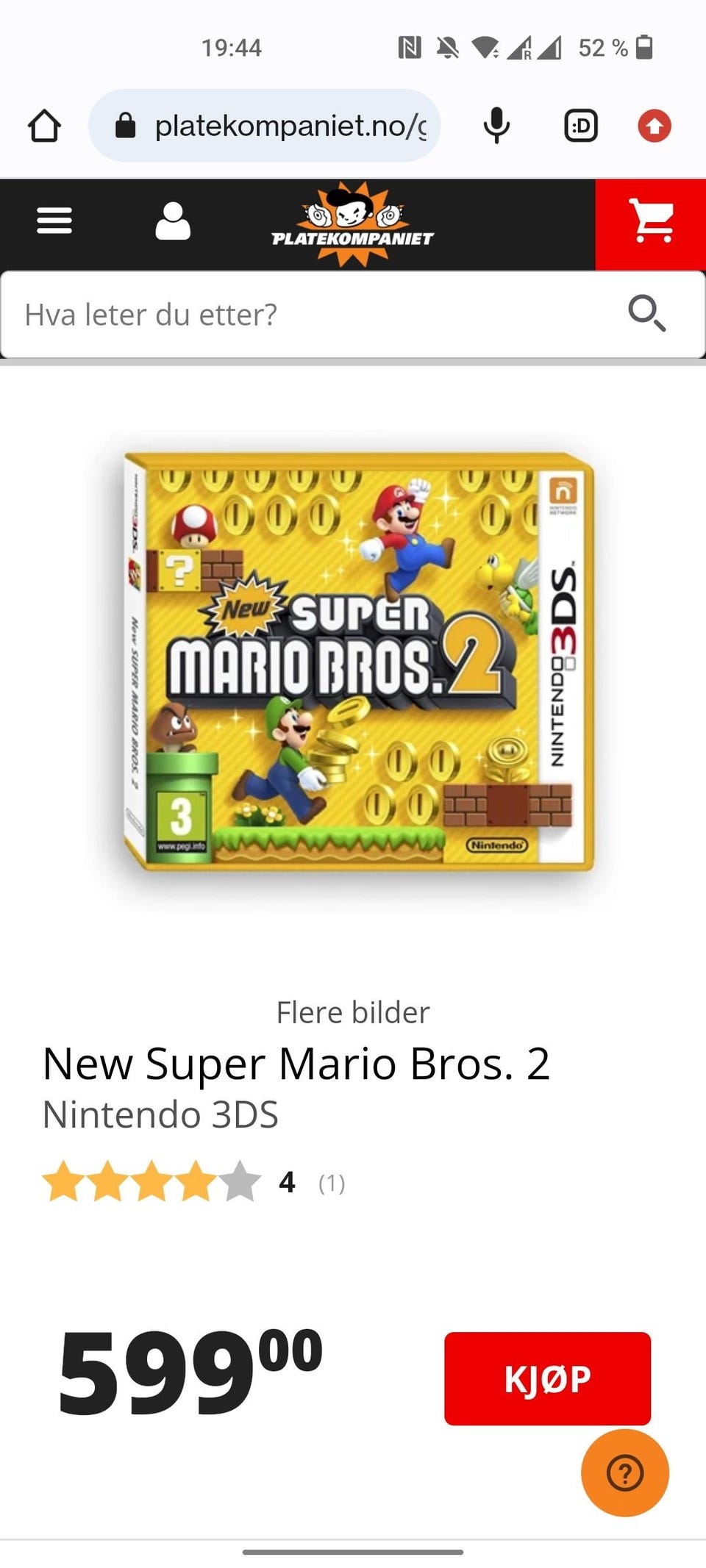Open the (1) review count
706x1568 pixels.
point(332,1183)
